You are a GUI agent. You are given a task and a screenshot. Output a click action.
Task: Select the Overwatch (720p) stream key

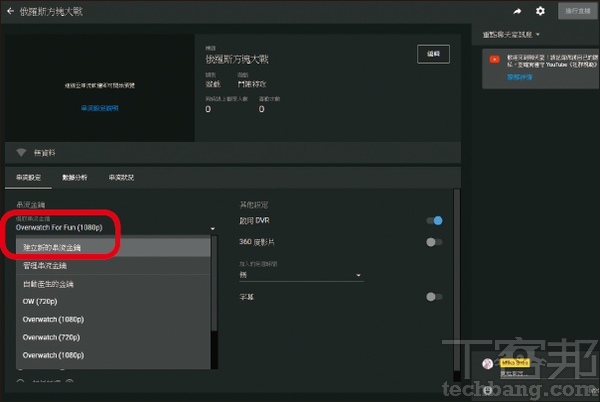[113, 337]
